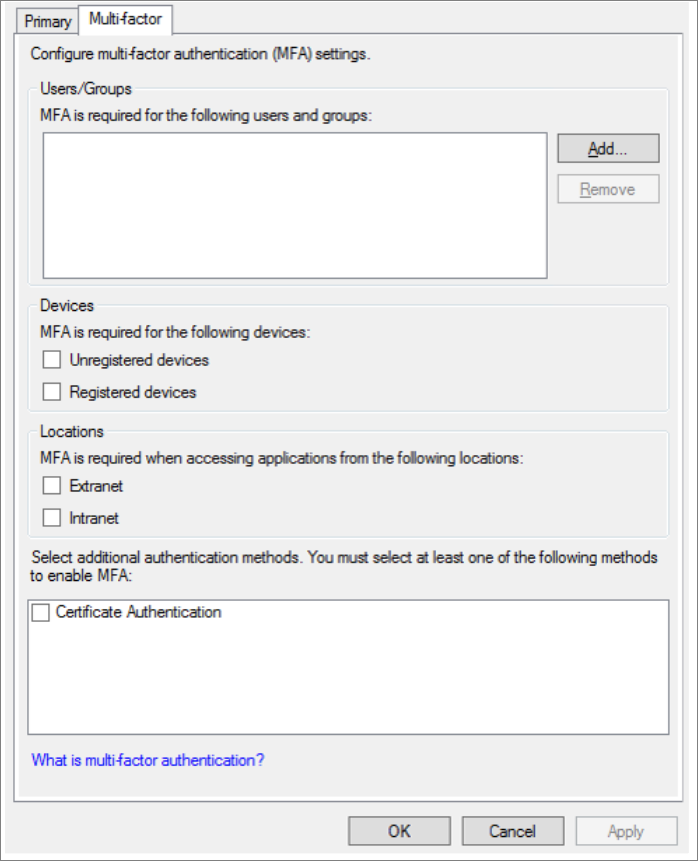Check the Intranet location checkbox
This screenshot has width=698, height=861.
(51, 518)
